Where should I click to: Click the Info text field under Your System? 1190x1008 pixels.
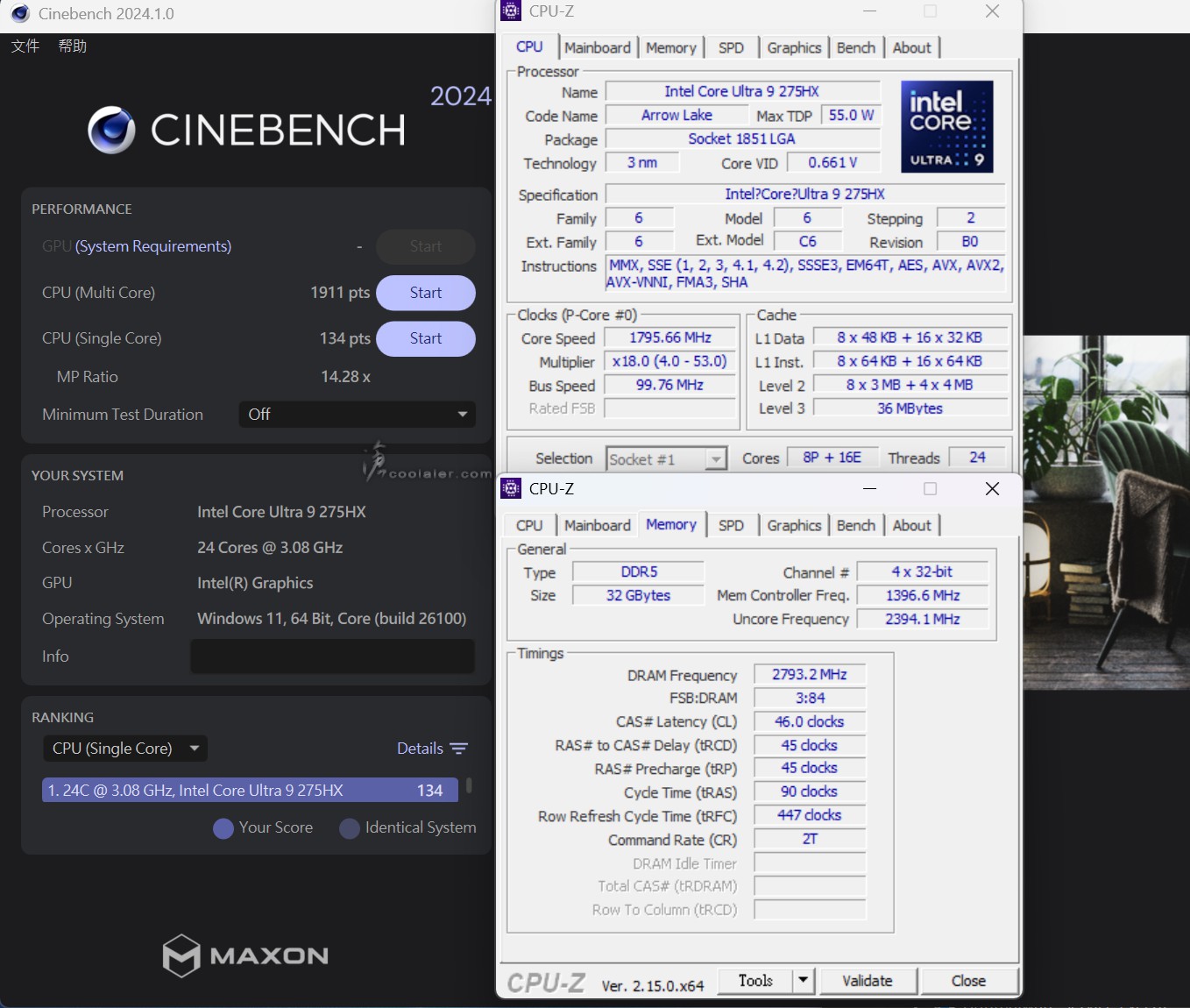pos(333,657)
